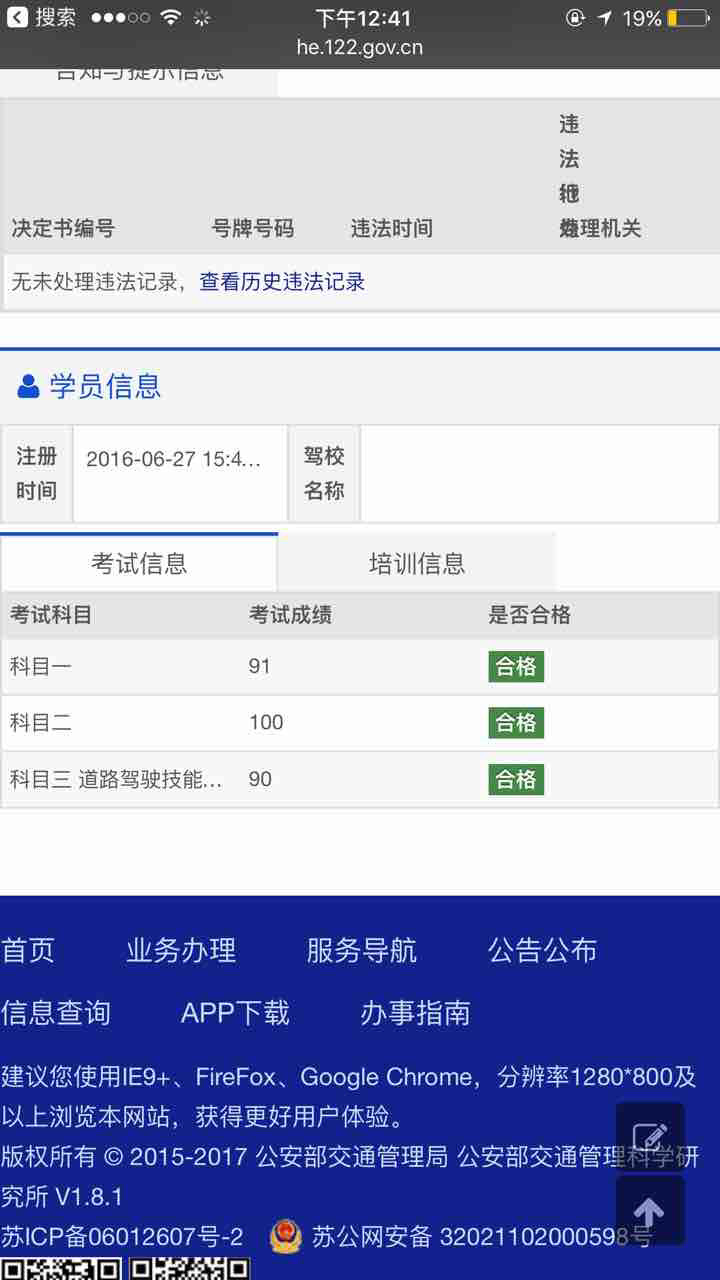The width and height of the screenshot is (720, 1280).
Task: Tap the registration time 2016-06-27 value
Action: click(174, 460)
